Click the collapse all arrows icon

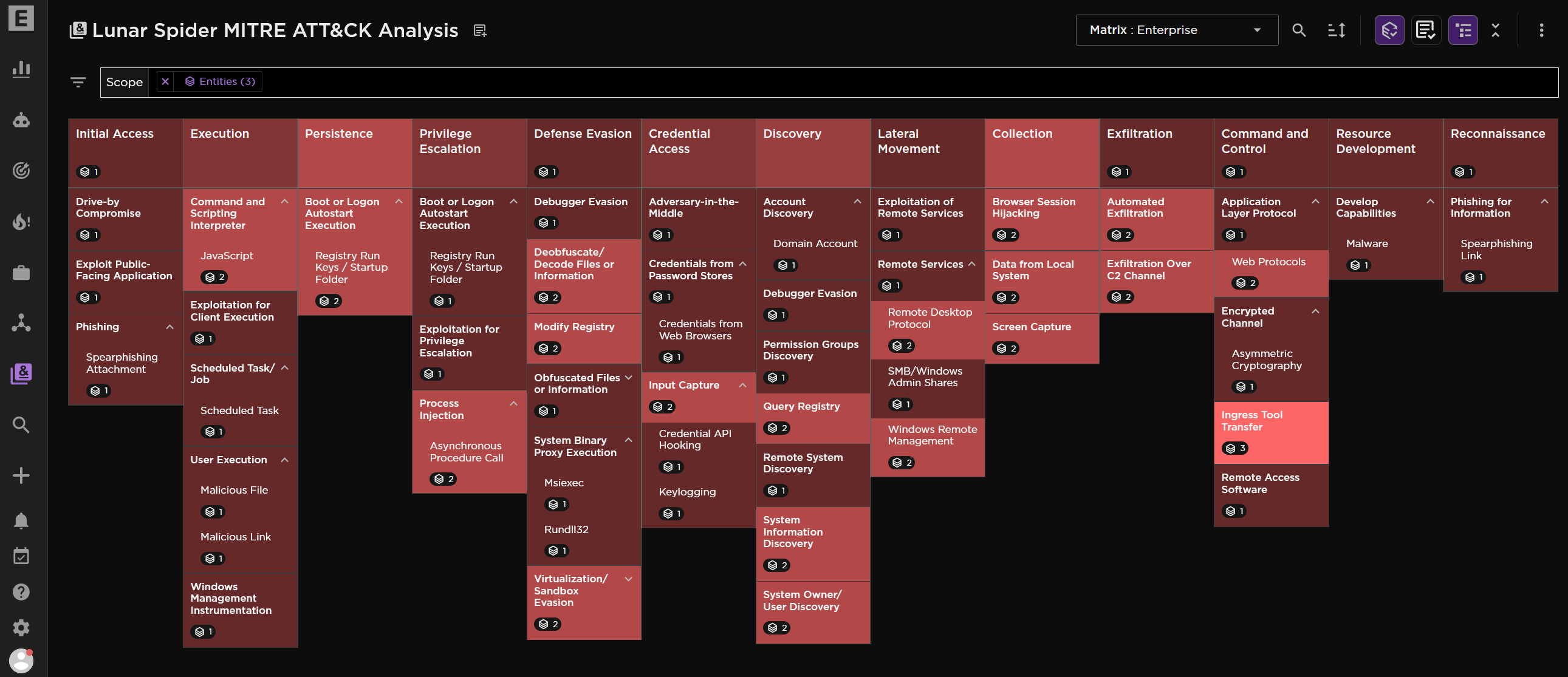(1495, 30)
